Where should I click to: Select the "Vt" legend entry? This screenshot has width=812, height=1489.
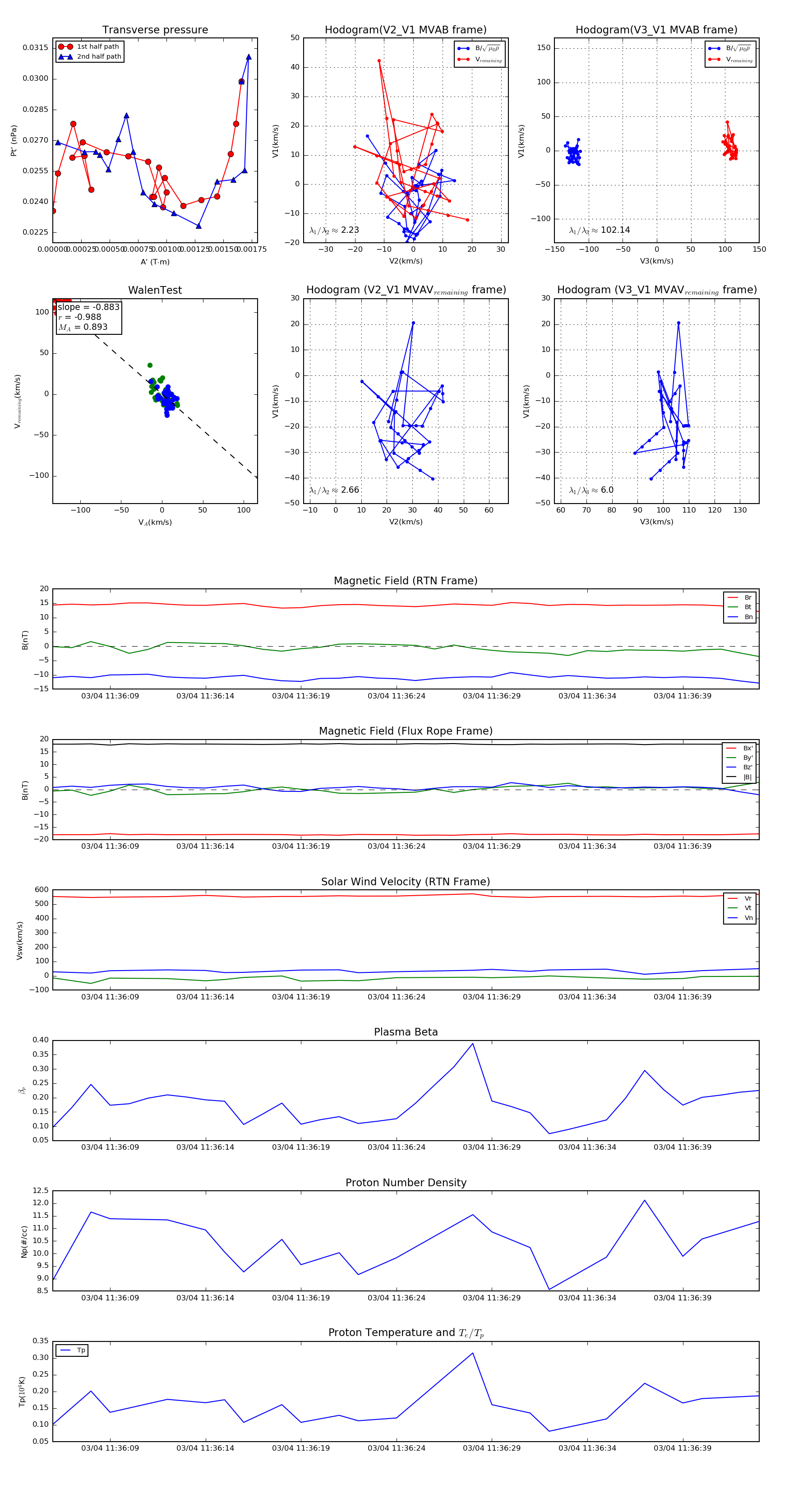click(x=740, y=908)
